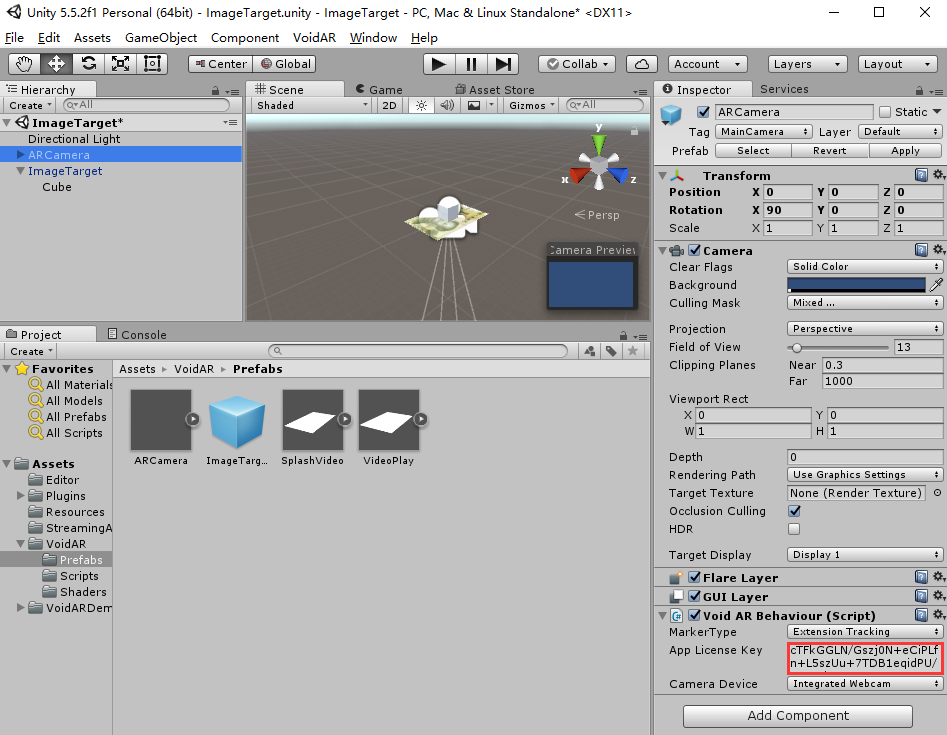Start Play mode
This screenshot has width=947, height=735.
coord(439,64)
